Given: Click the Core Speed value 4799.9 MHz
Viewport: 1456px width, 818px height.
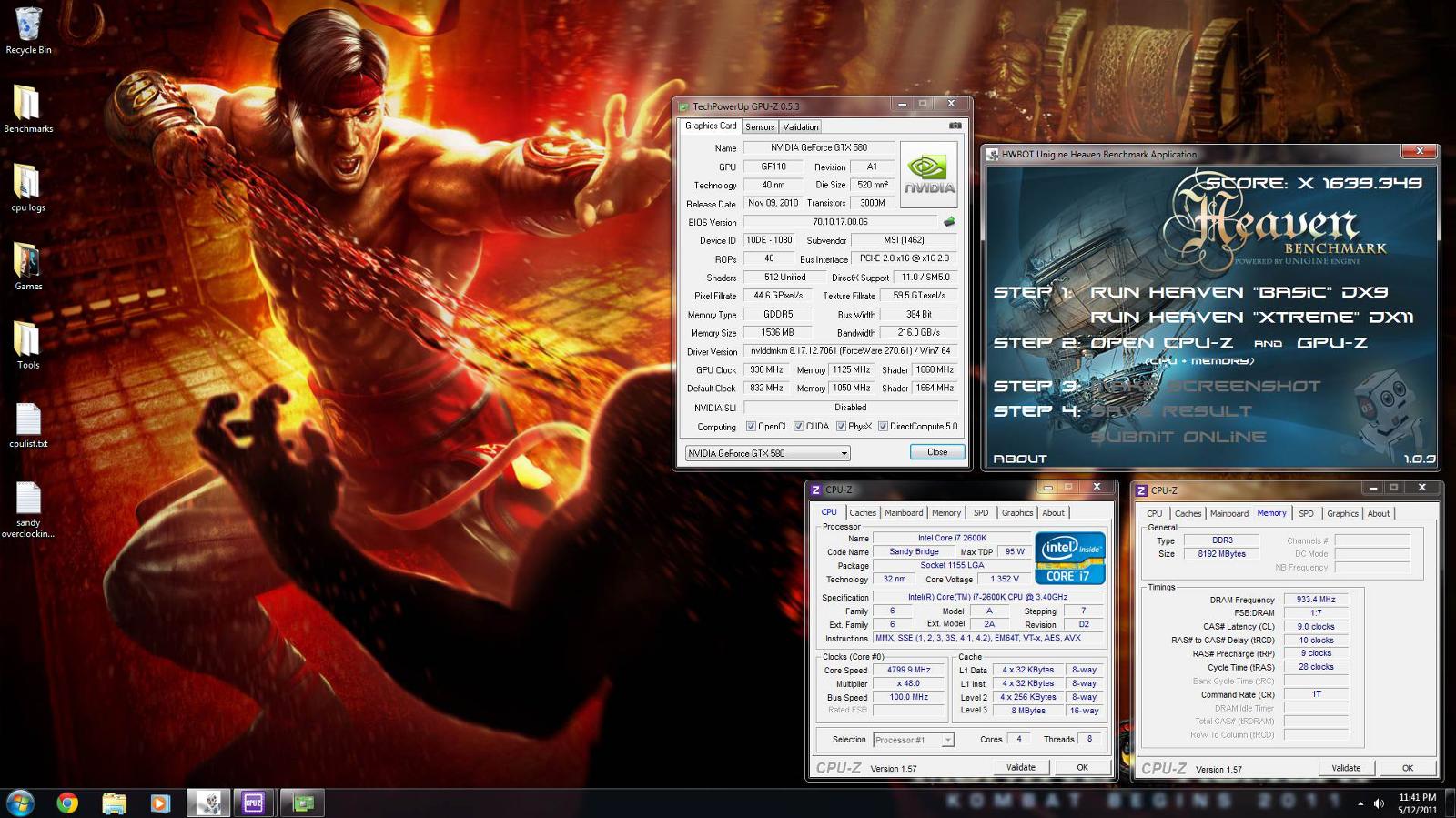Looking at the screenshot, I should point(909,670).
